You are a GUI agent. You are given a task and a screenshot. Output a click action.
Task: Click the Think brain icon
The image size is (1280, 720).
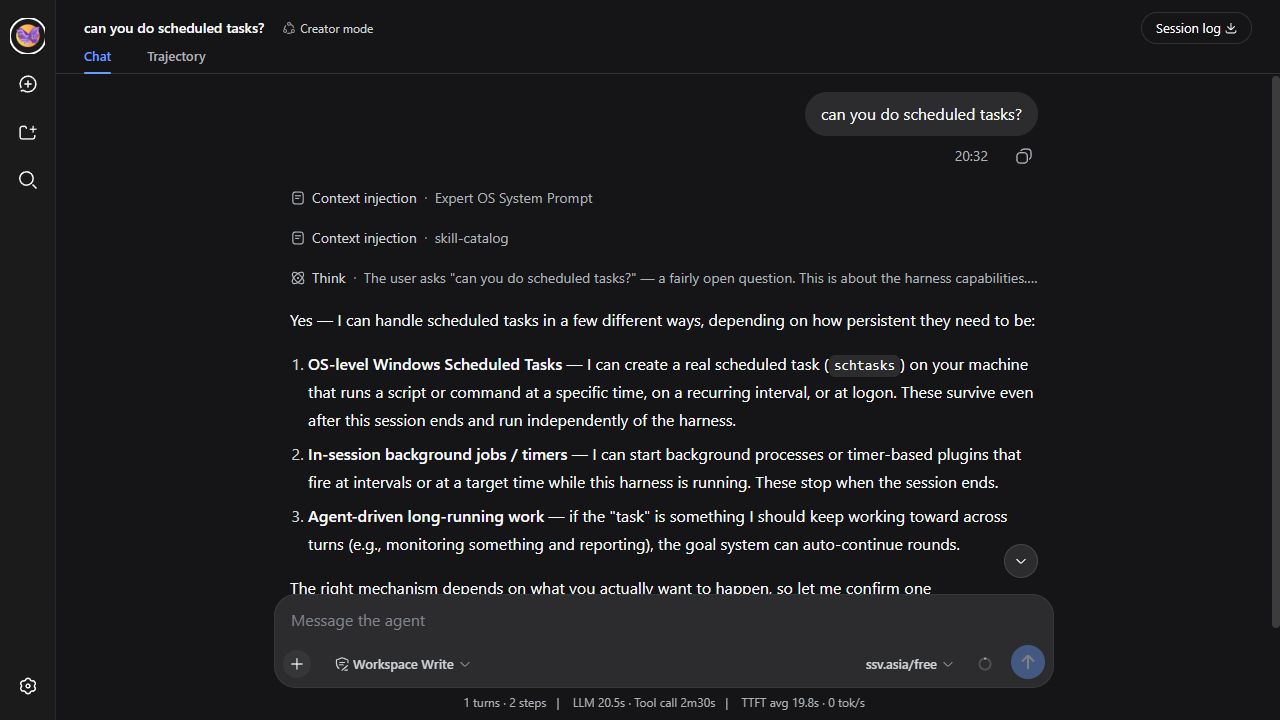pyautogui.click(x=297, y=278)
